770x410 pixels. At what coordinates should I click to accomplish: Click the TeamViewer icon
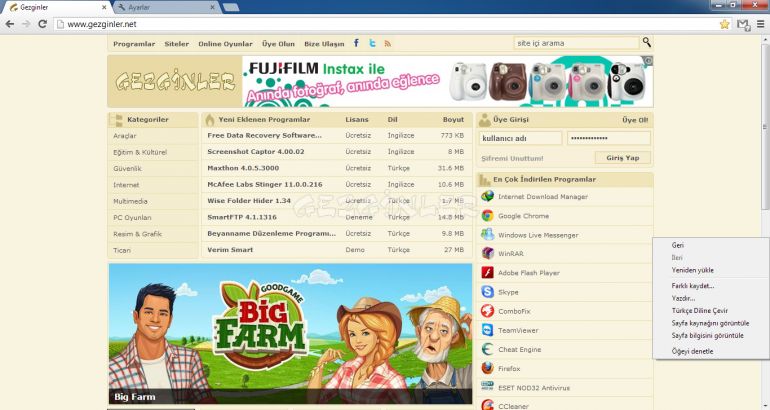pos(487,330)
